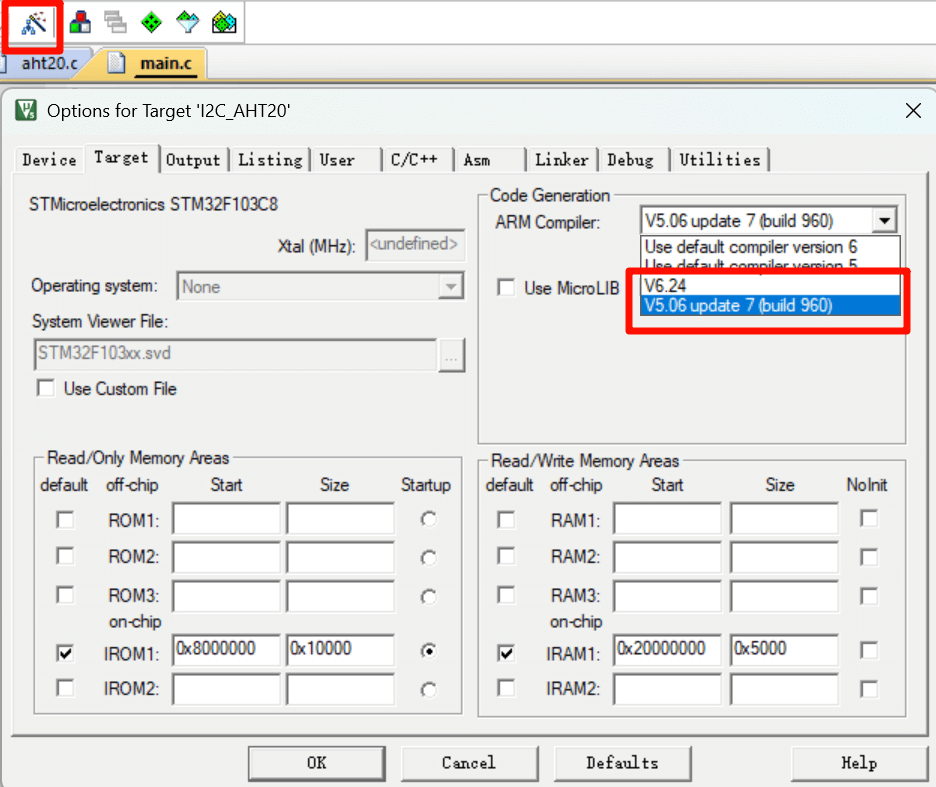Click the Manage Multi-Project Workspace icon
The image size is (936, 787).
[116, 22]
